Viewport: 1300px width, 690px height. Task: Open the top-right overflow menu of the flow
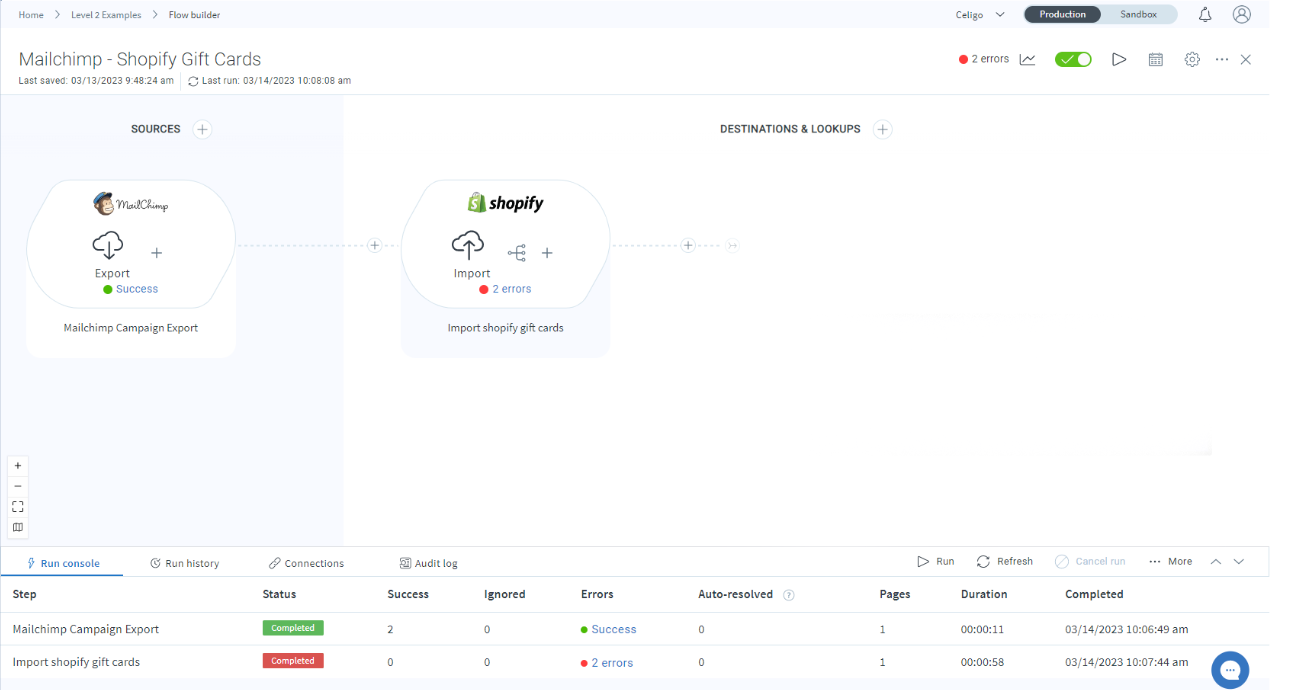click(1222, 59)
